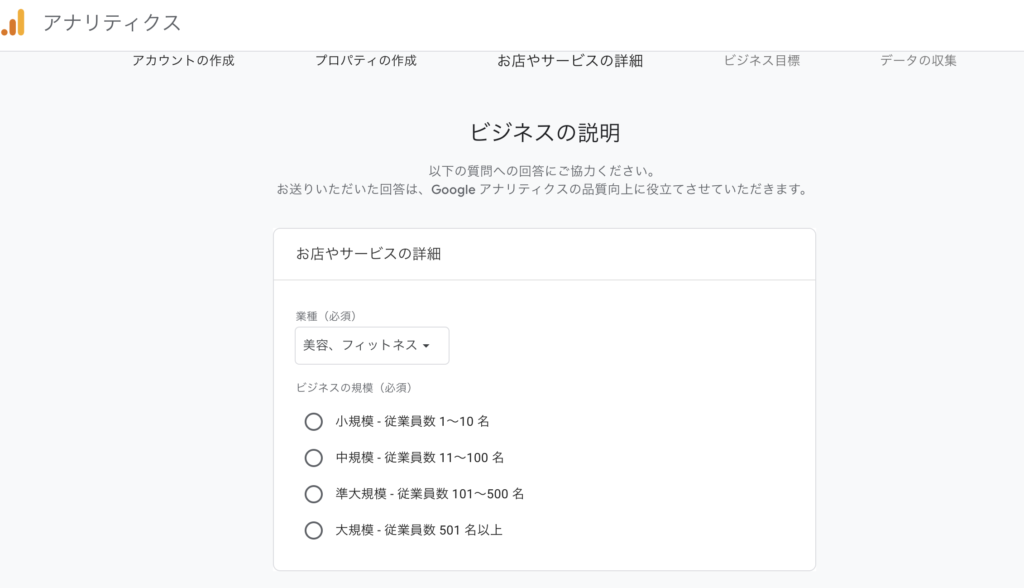Go to the アカウントの作成 step
This screenshot has width=1024, height=588.
point(184,61)
